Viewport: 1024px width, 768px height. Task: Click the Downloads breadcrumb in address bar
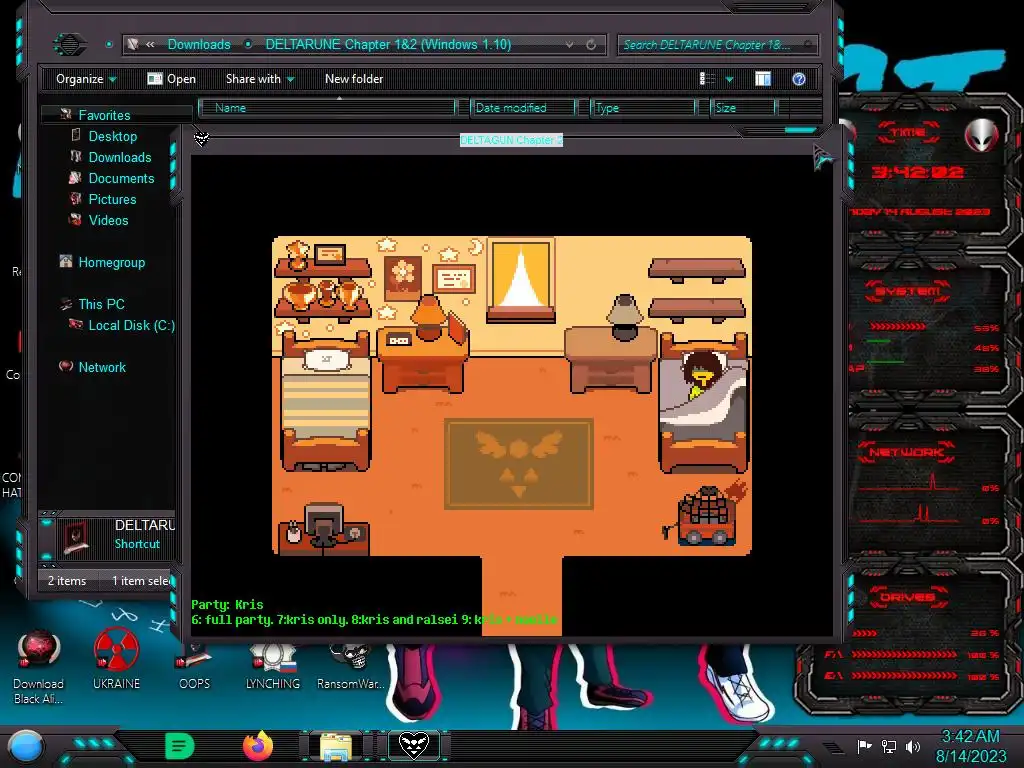(199, 44)
